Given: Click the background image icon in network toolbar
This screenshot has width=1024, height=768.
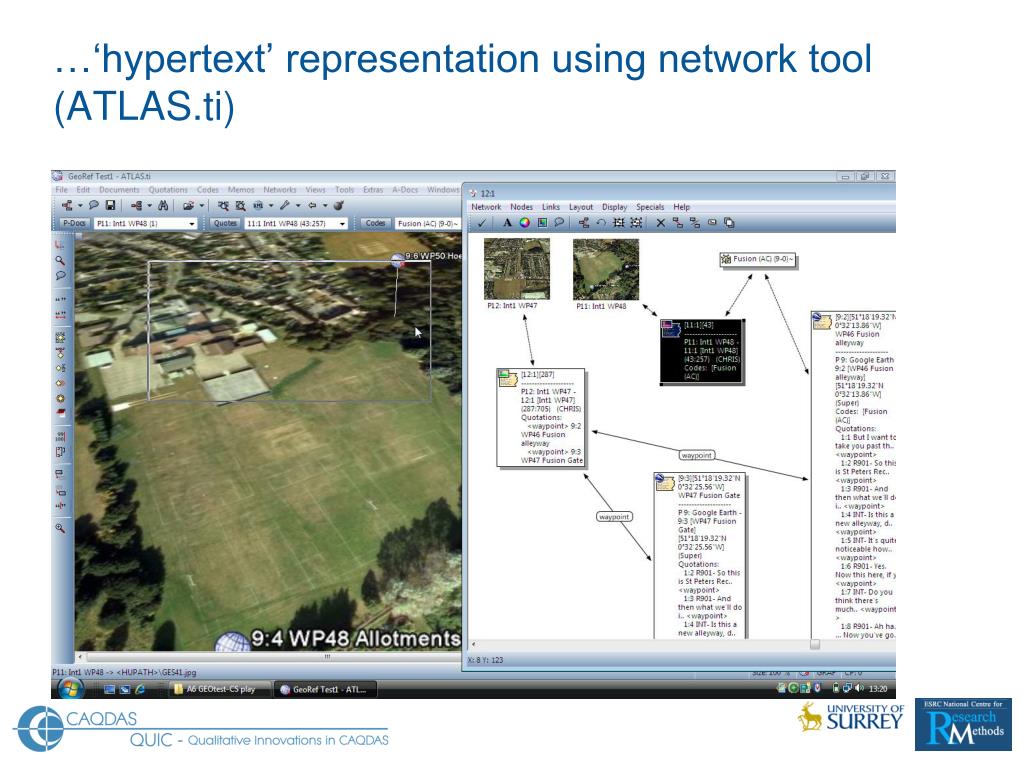Looking at the screenshot, I should (542, 223).
